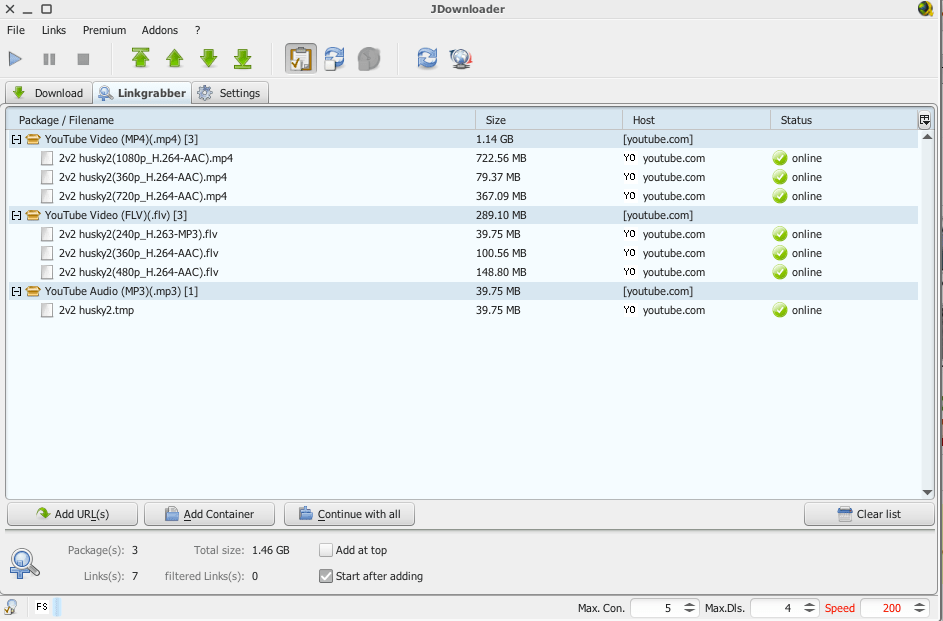
Task: Collapse the YouTube Video (FLV) package
Action: click(16, 215)
